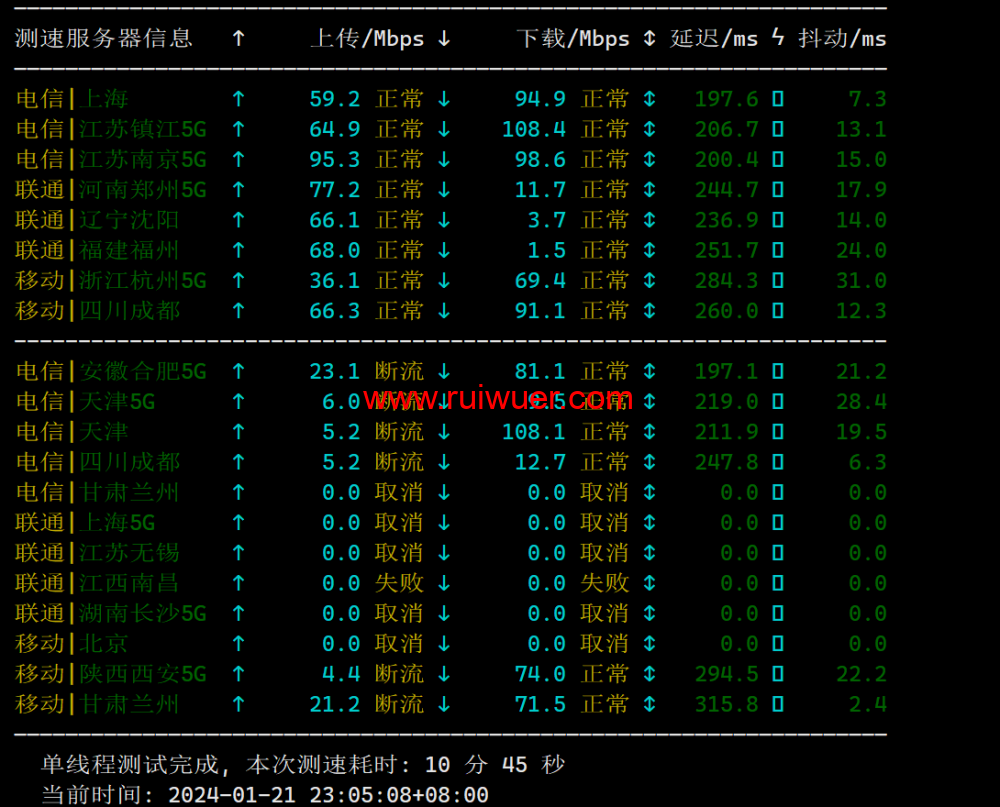The height and width of the screenshot is (807, 1000).
Task: Select the 测速服务器信息 column header
Action: click(x=103, y=39)
